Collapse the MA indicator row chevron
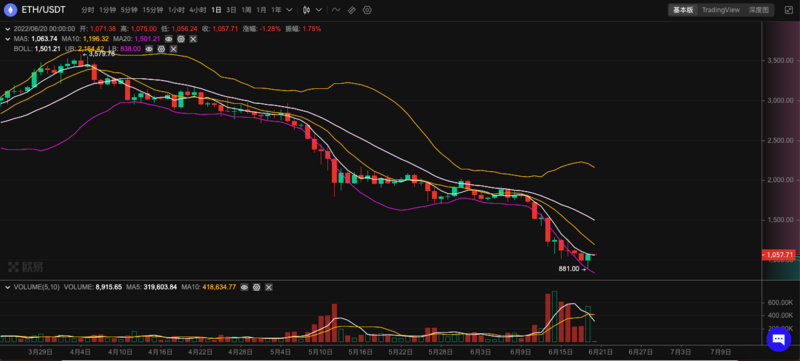This screenshot has width=800, height=361. (x=7, y=39)
